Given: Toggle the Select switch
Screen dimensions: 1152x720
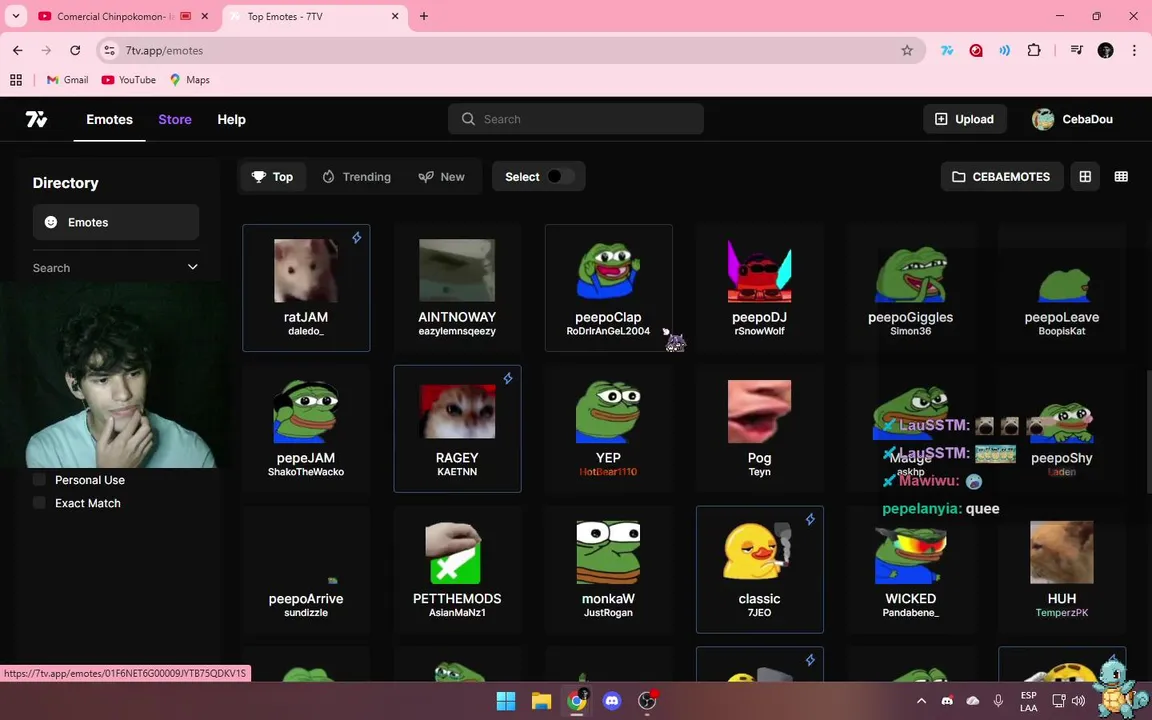Looking at the screenshot, I should pos(560,176).
